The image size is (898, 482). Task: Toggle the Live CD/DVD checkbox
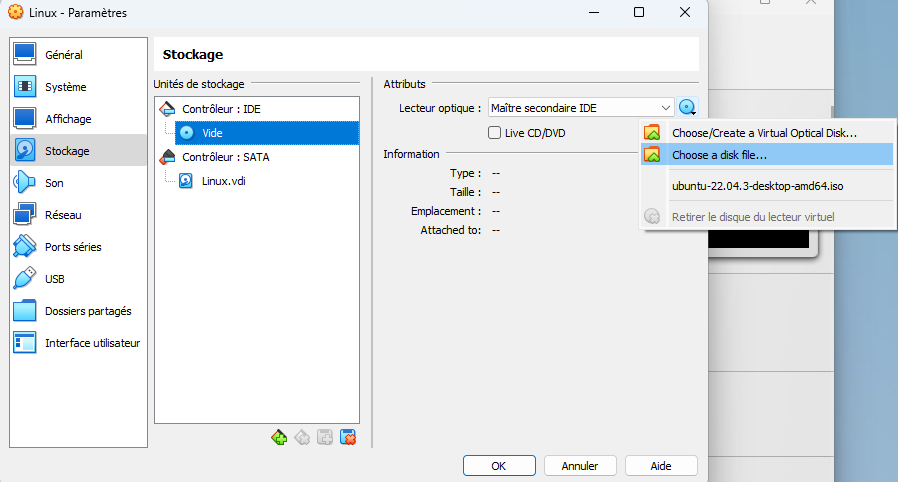[494, 133]
